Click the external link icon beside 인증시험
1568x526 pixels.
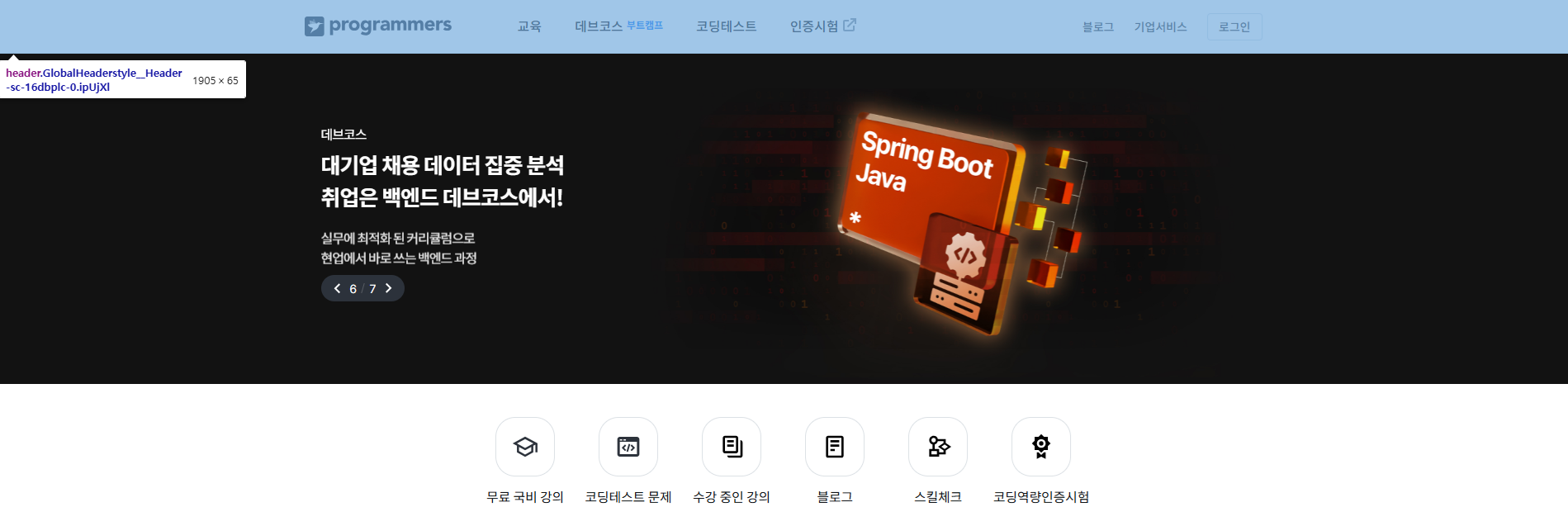tap(850, 25)
